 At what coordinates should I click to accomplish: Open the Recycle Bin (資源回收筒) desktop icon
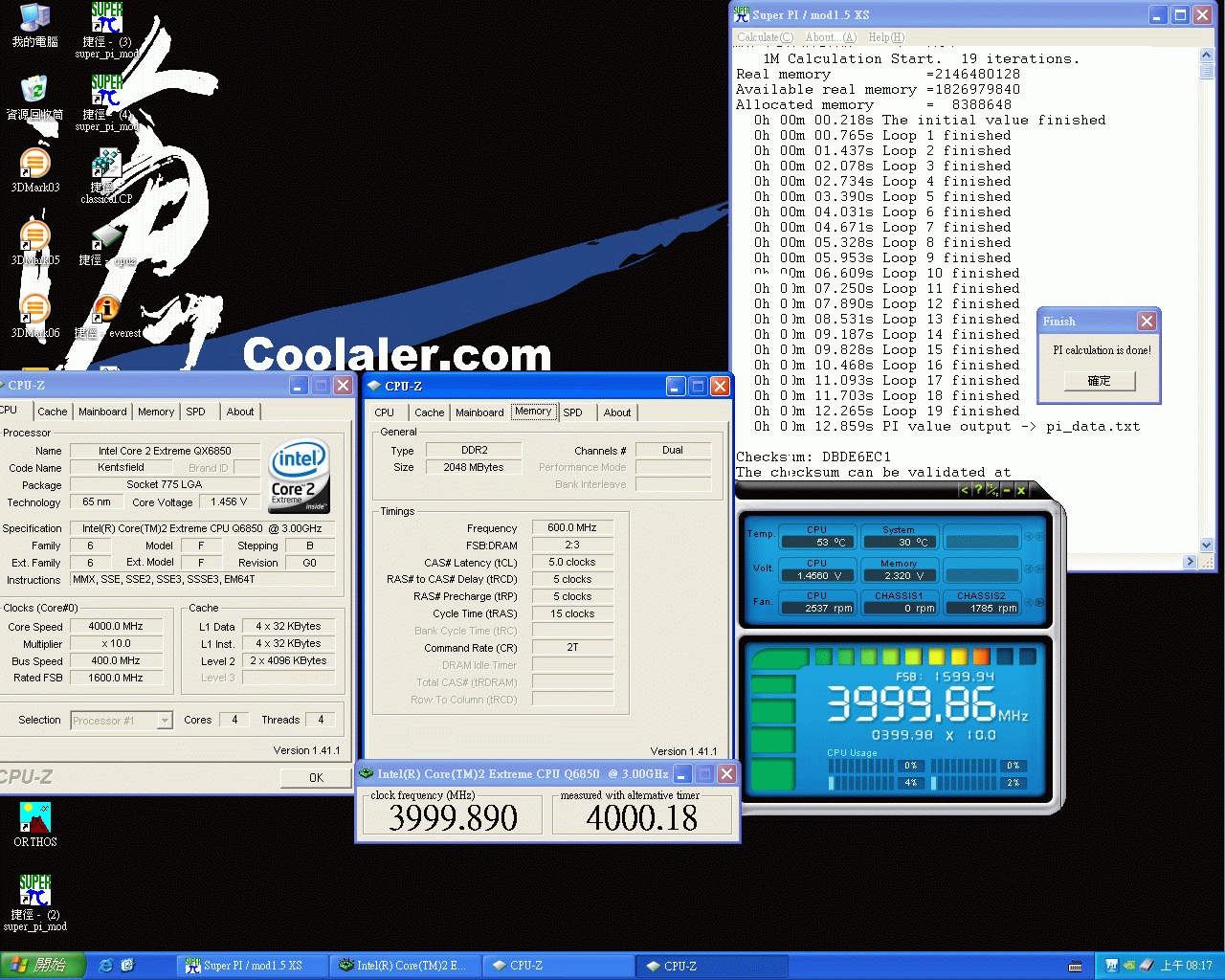coord(34,98)
